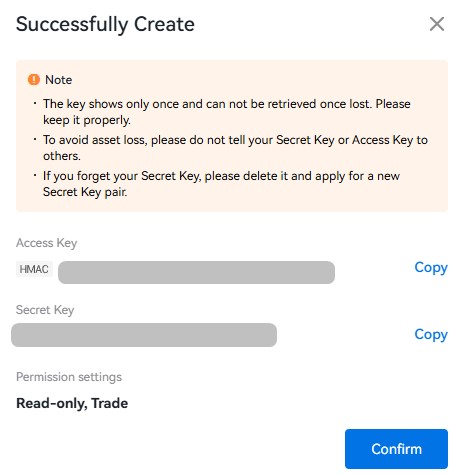
Task: Click the word 'others.' in the note
Action: (x=62, y=156)
